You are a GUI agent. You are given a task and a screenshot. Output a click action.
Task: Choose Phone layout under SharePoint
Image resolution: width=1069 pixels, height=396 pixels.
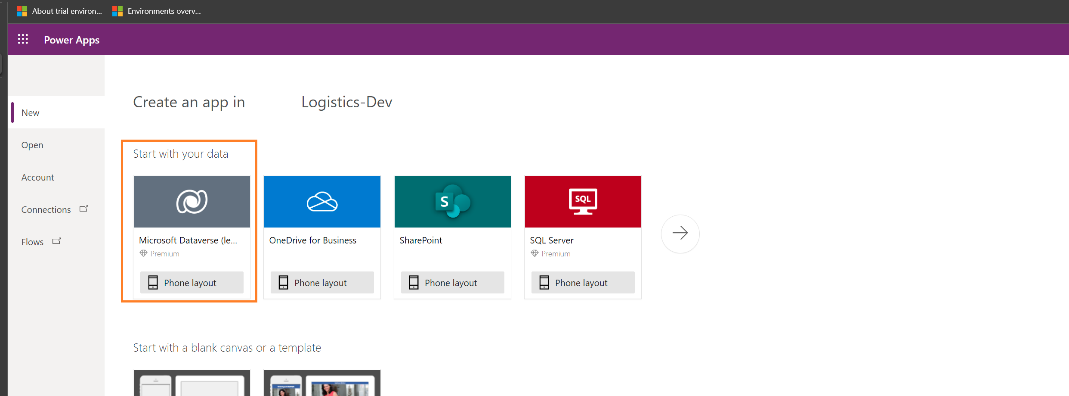(453, 283)
